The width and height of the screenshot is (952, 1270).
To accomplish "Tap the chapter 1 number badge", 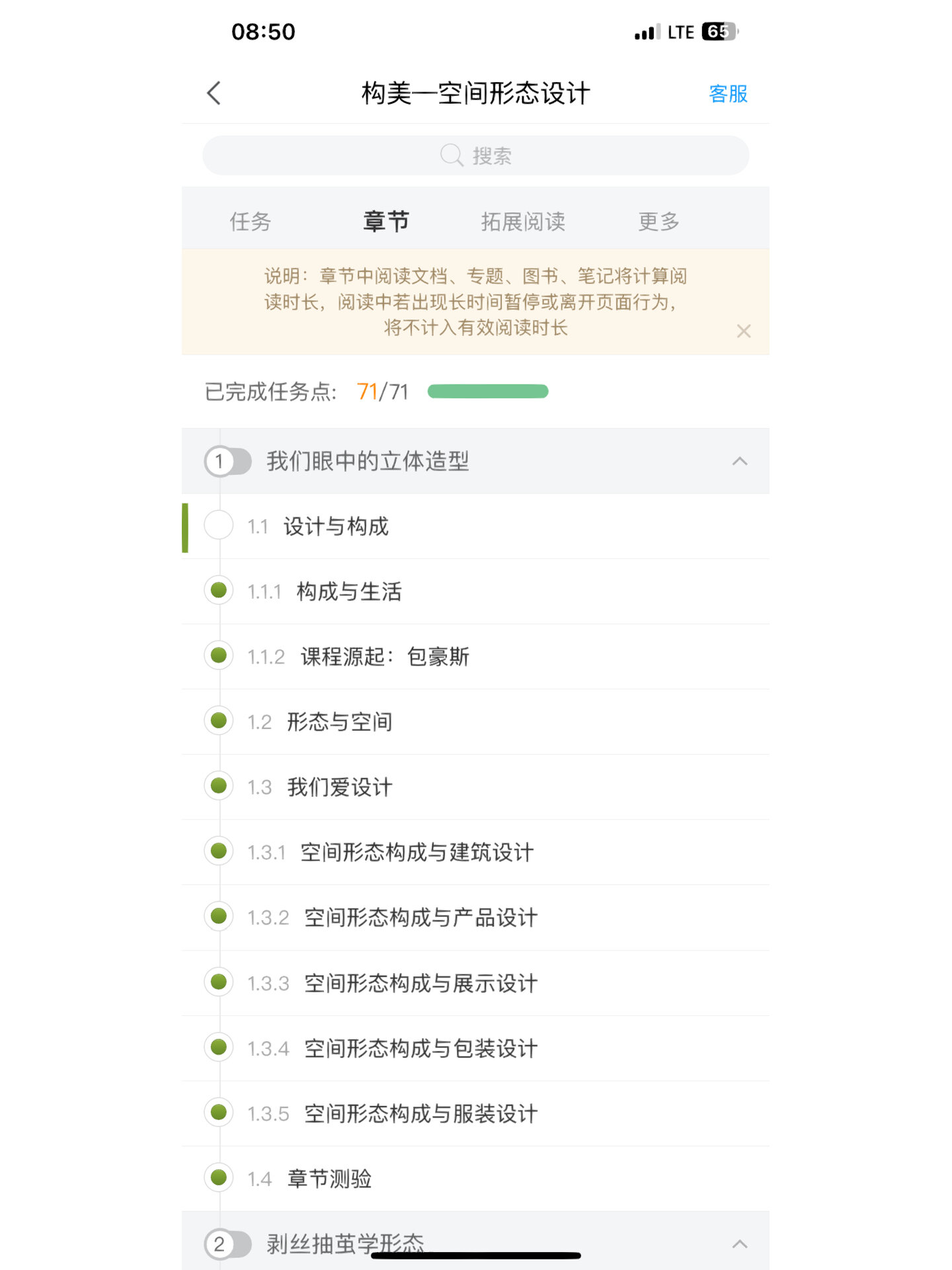I will (219, 461).
